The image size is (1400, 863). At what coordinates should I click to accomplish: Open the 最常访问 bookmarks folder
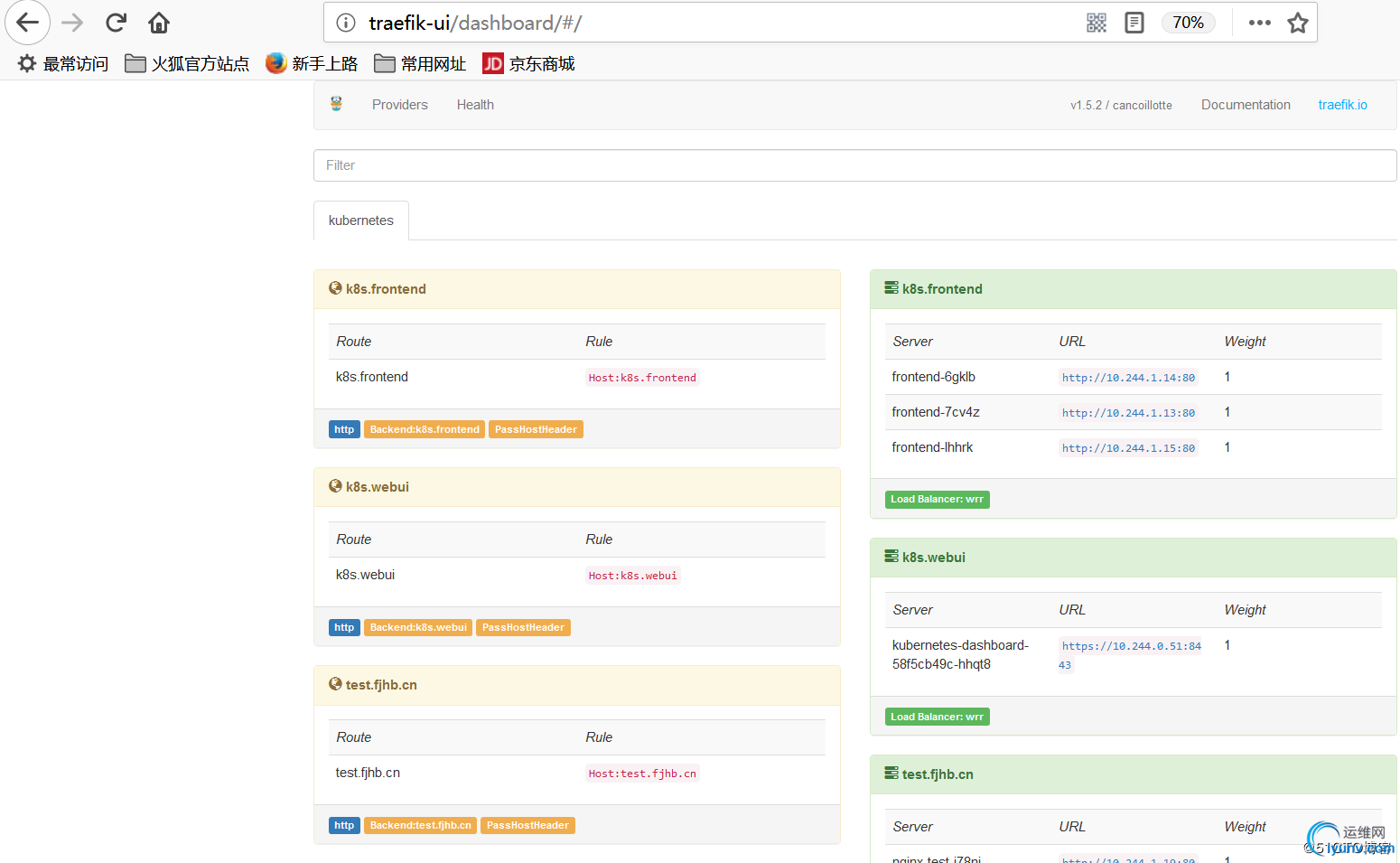tap(63, 63)
